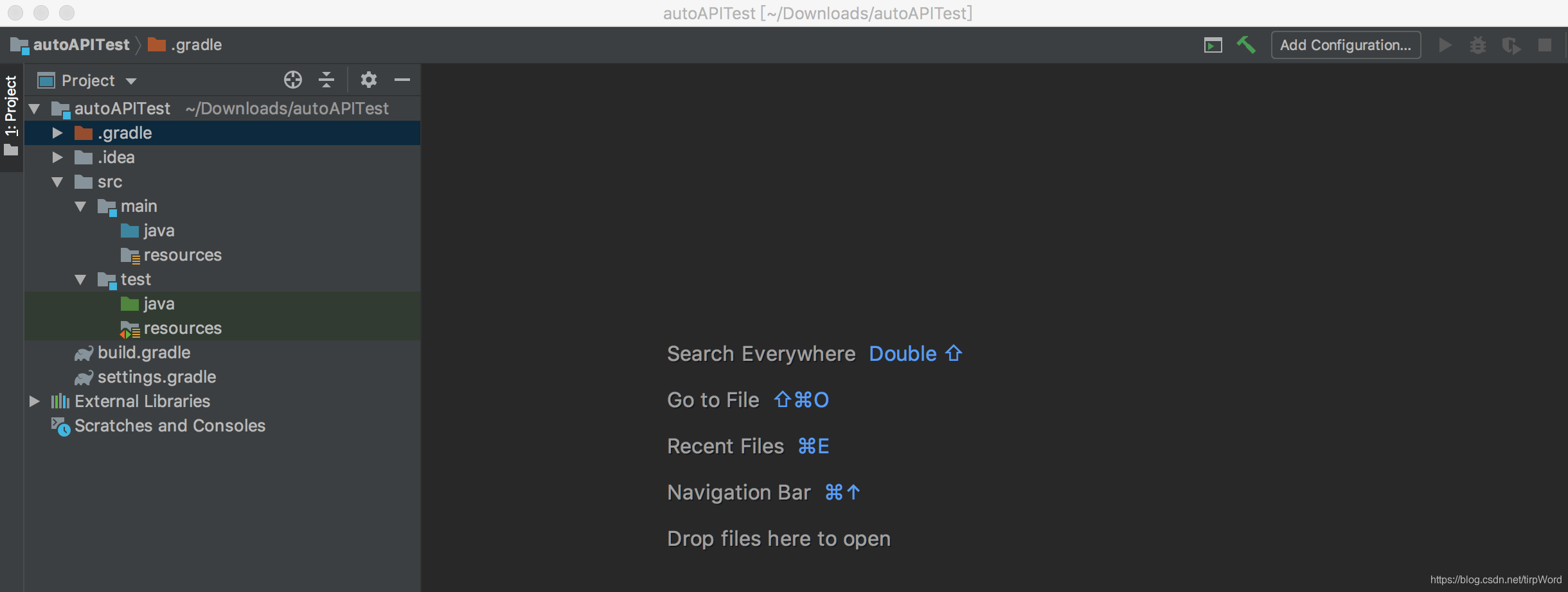The height and width of the screenshot is (592, 1568).
Task: Click the Scratches and Consoles icon
Action: 60,426
